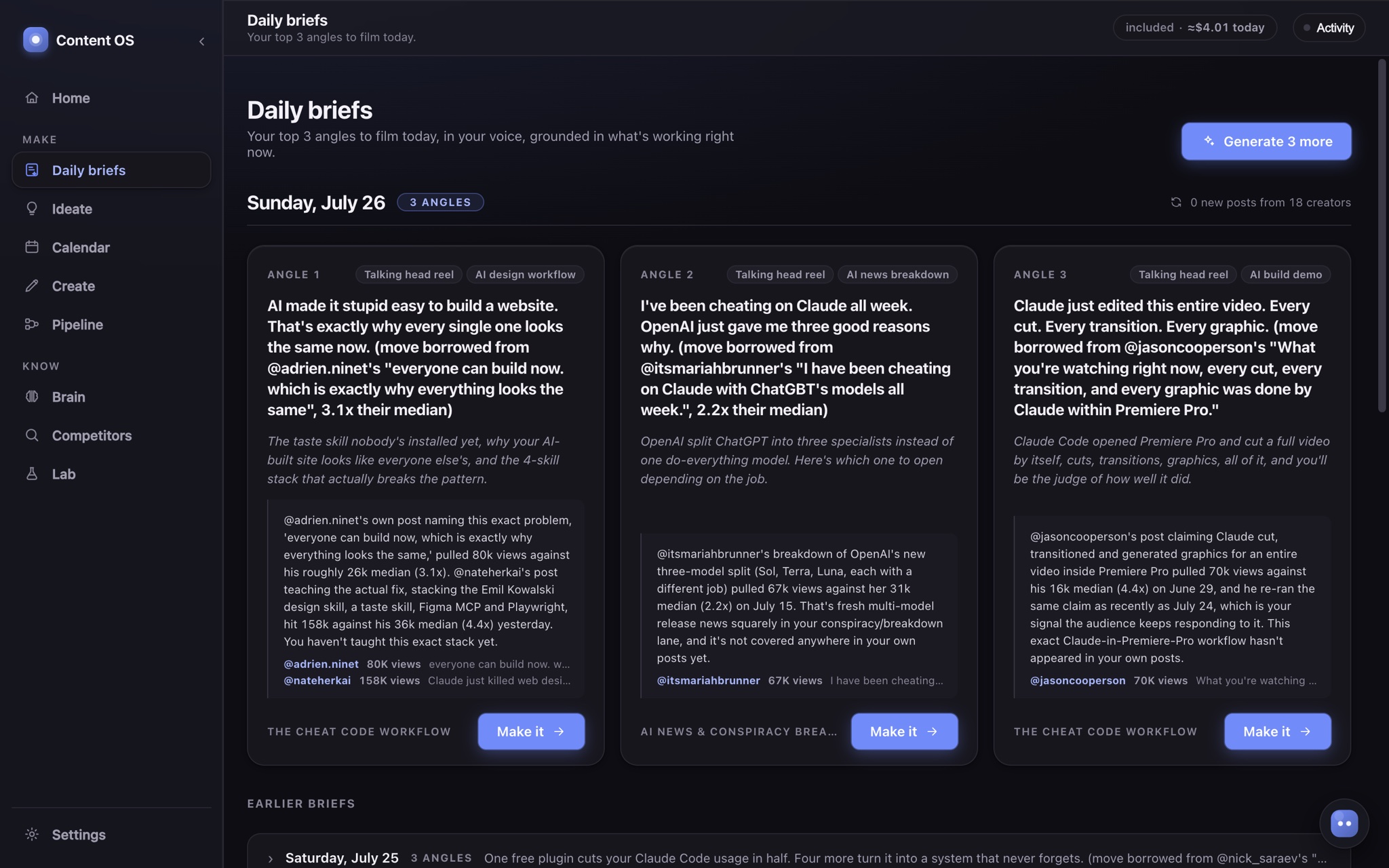This screenshot has height=868, width=1389.
Task: Refresh new posts from creators icon
Action: coord(1176,202)
